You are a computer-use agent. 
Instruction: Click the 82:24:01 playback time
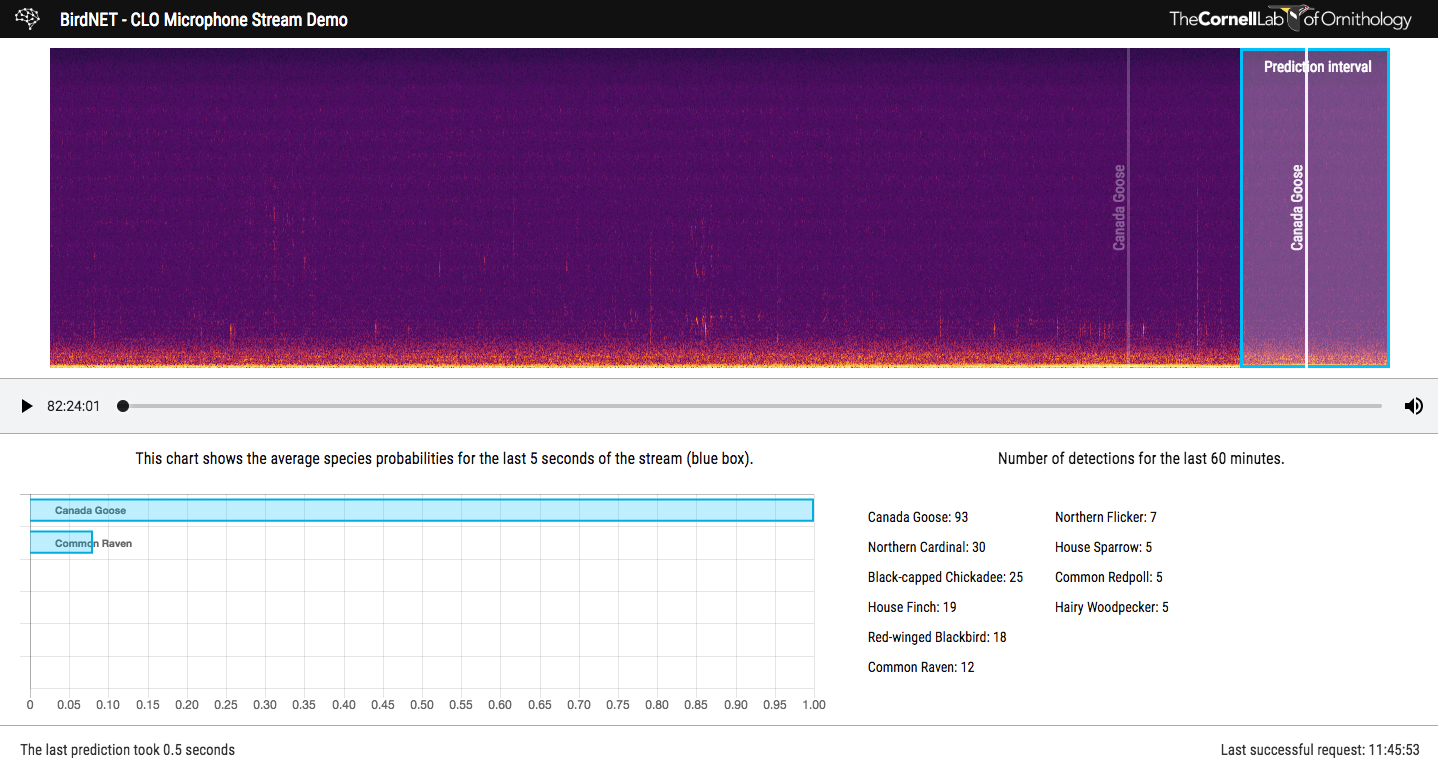(x=73, y=406)
